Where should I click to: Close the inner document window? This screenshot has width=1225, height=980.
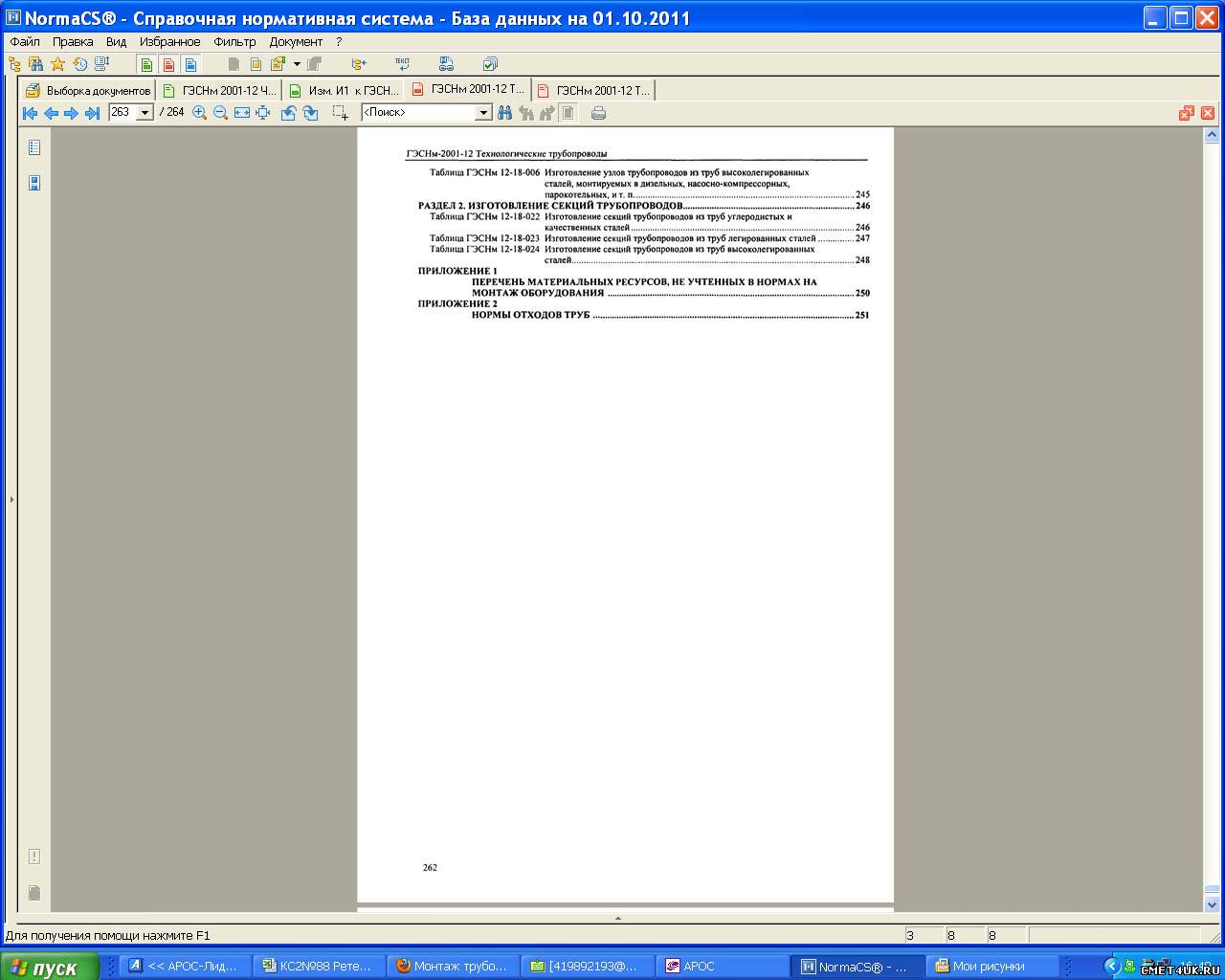click(x=1208, y=113)
